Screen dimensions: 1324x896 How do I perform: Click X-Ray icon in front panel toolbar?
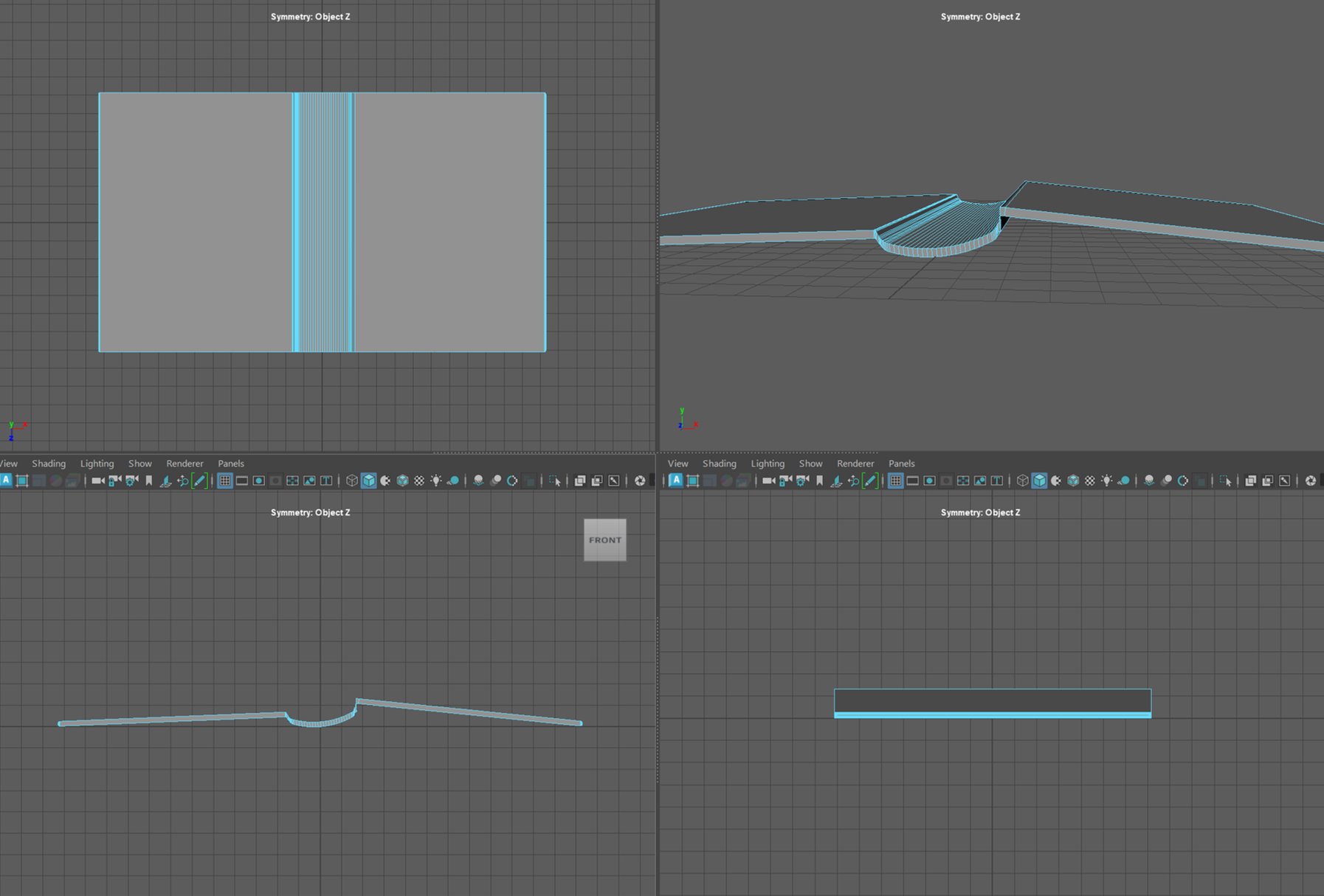pos(580,480)
